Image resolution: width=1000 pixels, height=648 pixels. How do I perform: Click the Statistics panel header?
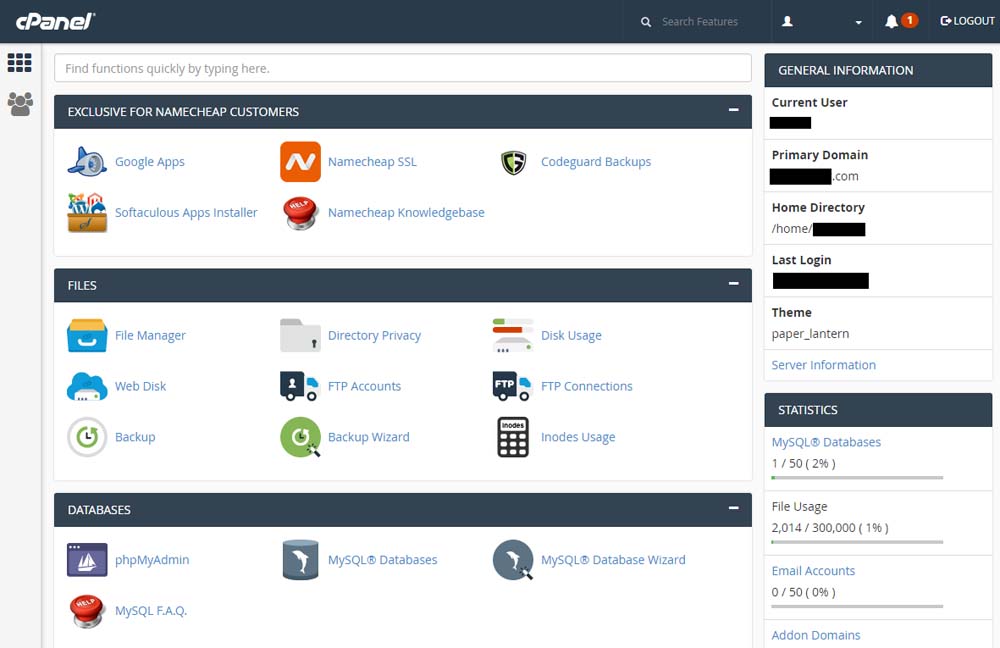(878, 409)
